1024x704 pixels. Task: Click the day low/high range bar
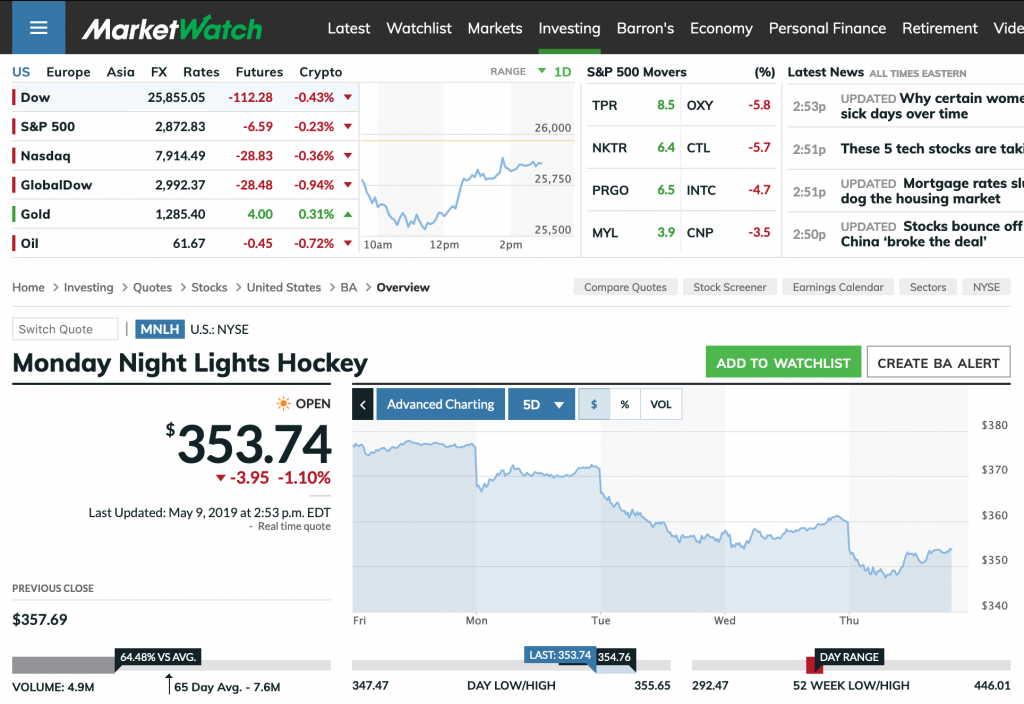511,665
